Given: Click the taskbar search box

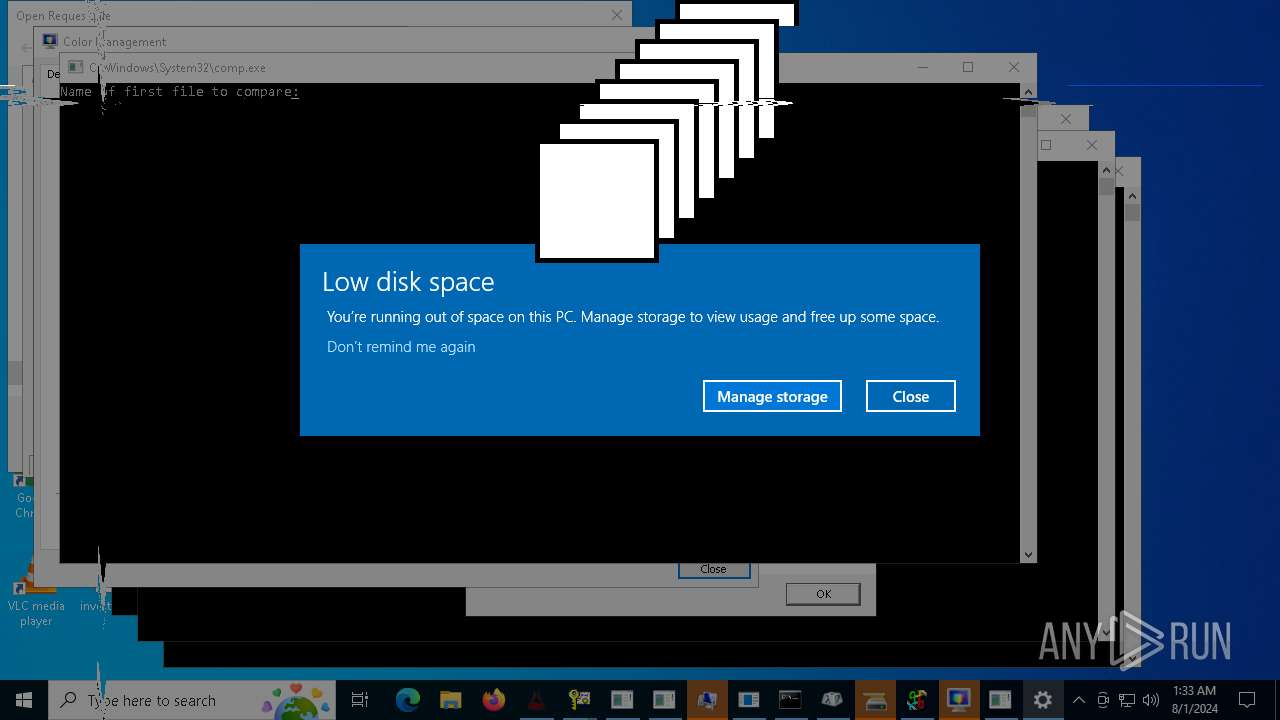Looking at the screenshot, I should pyautogui.click(x=192, y=700).
